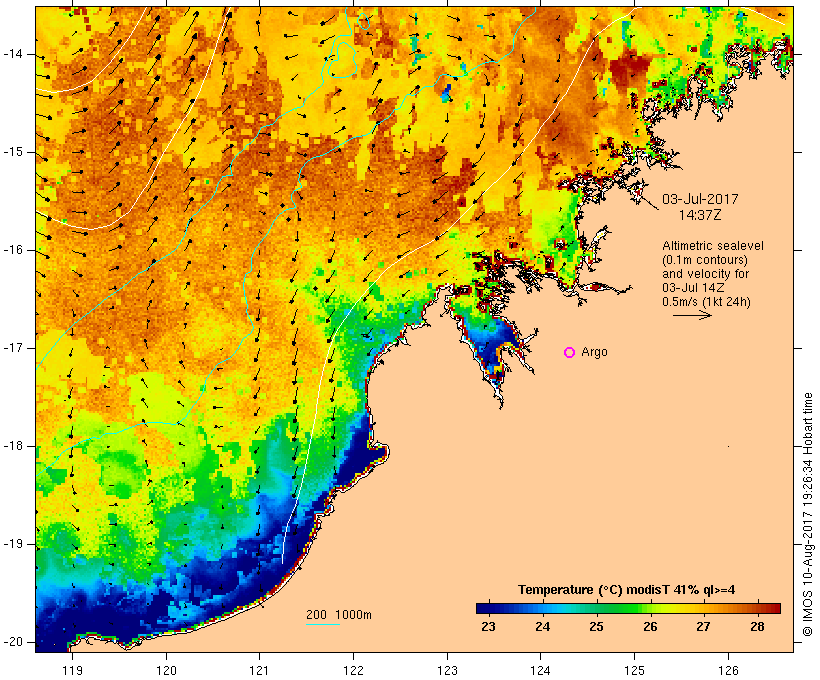Click the dark red 28°C colorbar end
The height and width of the screenshot is (680, 820).
point(773,608)
